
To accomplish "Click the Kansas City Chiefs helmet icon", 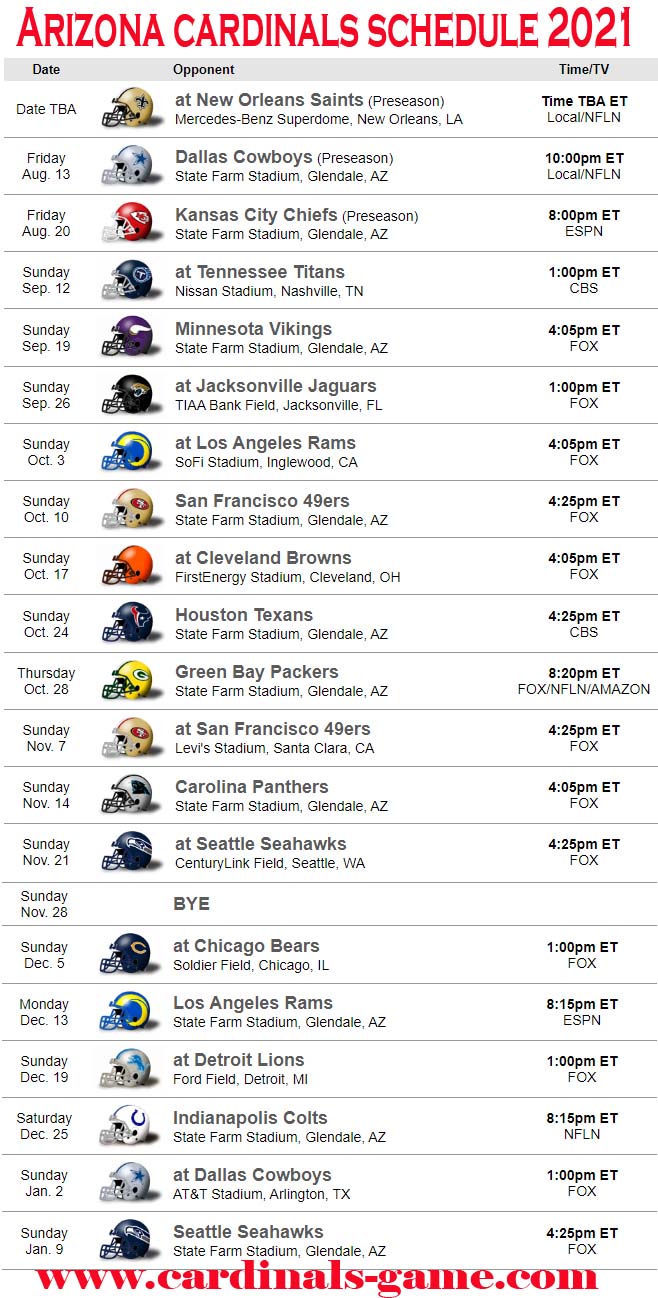I will click(x=127, y=222).
